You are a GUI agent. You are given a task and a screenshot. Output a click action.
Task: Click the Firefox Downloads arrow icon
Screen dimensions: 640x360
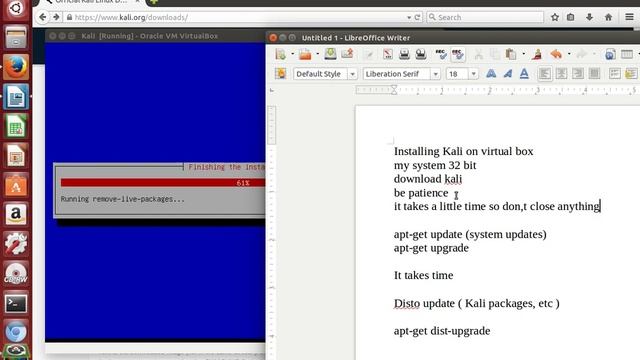(589, 17)
